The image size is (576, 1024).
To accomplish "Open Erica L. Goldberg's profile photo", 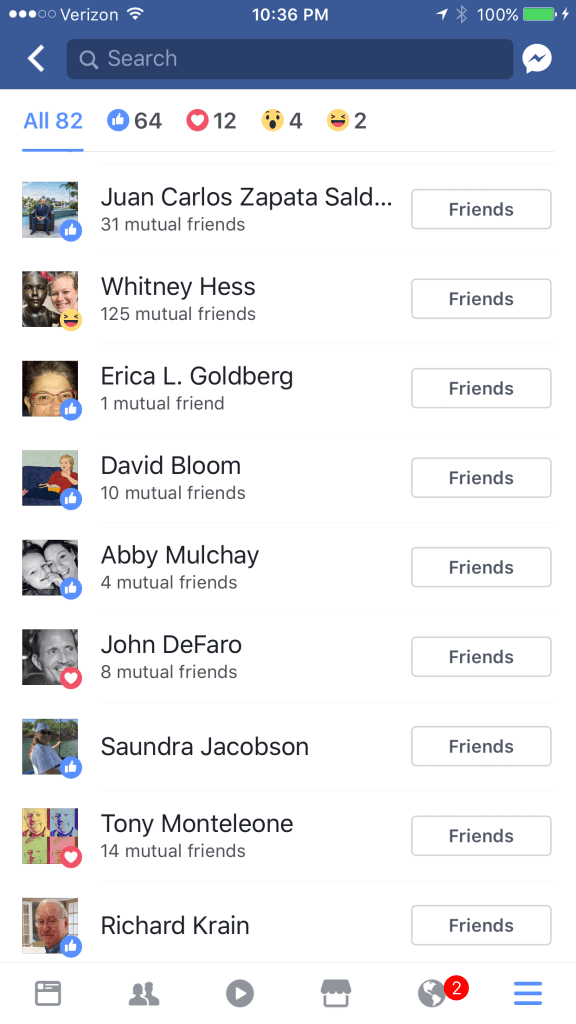I will (50, 389).
